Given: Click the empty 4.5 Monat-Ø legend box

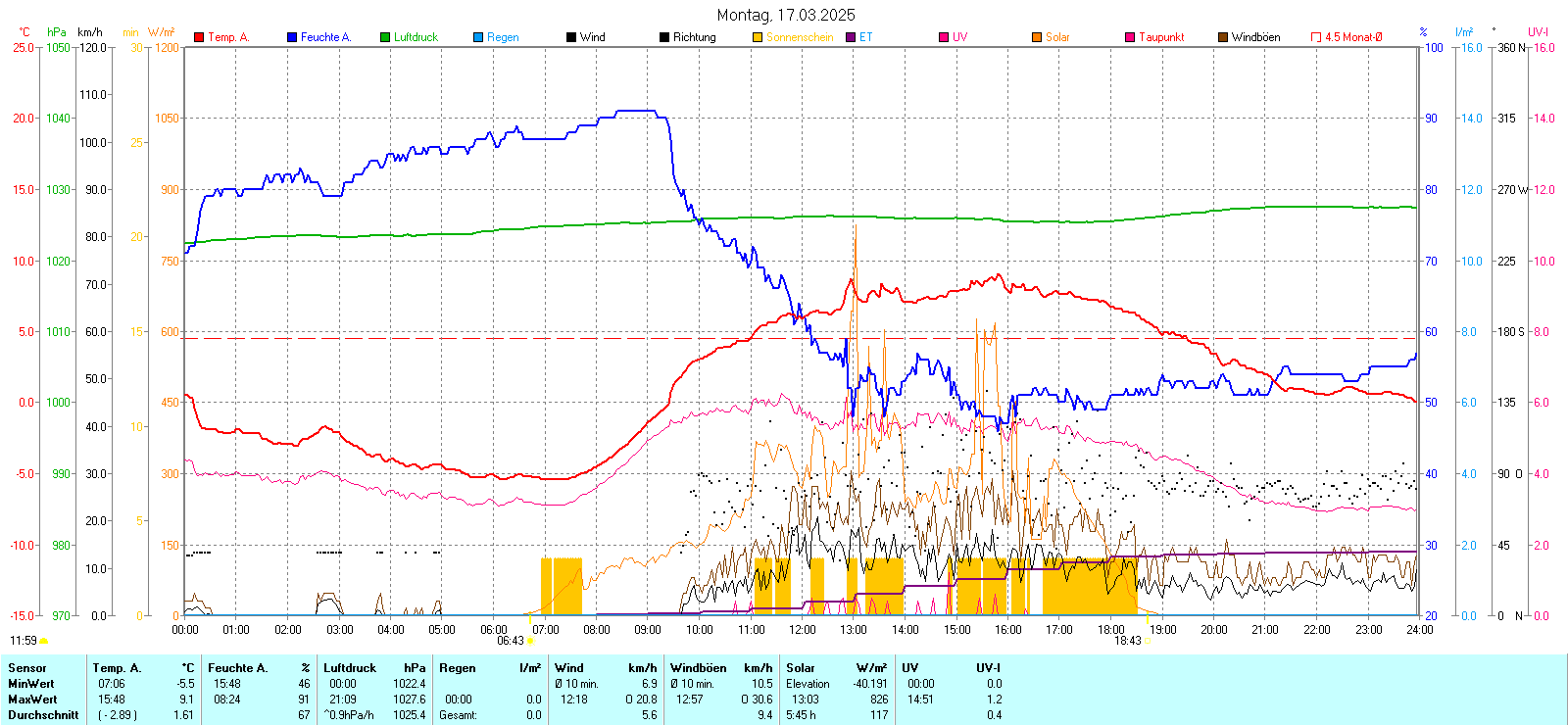Looking at the screenshot, I should (1316, 37).
